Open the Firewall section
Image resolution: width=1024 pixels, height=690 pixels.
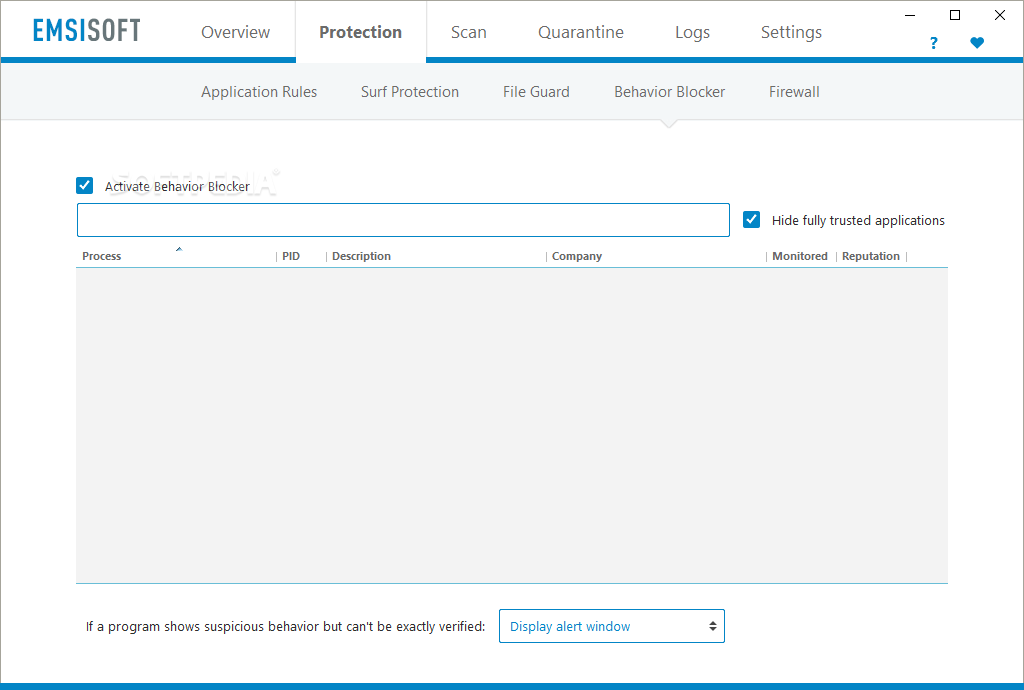(x=794, y=92)
